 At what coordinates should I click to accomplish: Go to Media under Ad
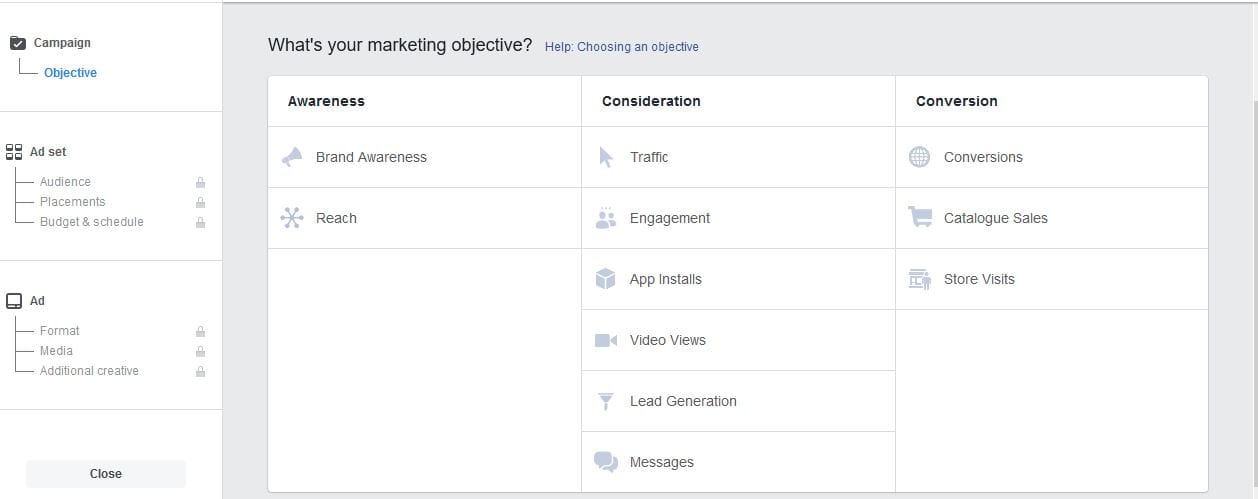point(56,351)
